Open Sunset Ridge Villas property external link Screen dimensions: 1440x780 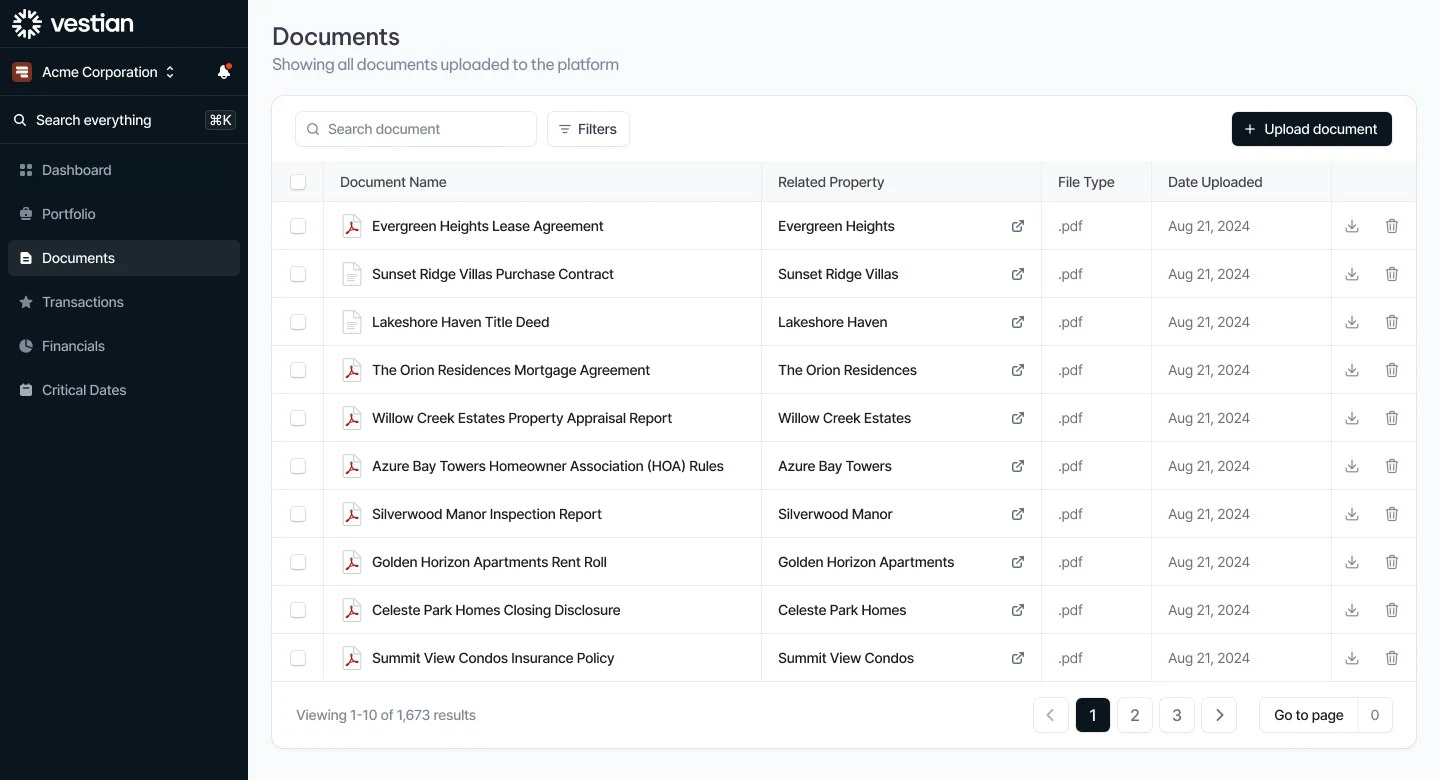pyautogui.click(x=1018, y=274)
